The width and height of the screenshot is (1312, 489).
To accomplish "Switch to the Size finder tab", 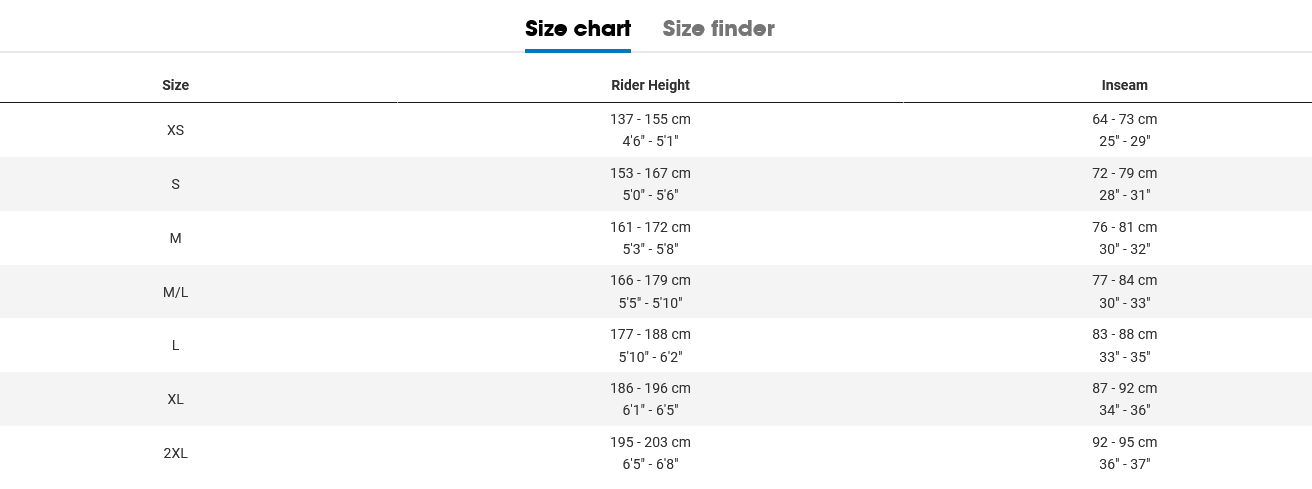I will pyautogui.click(x=718, y=29).
